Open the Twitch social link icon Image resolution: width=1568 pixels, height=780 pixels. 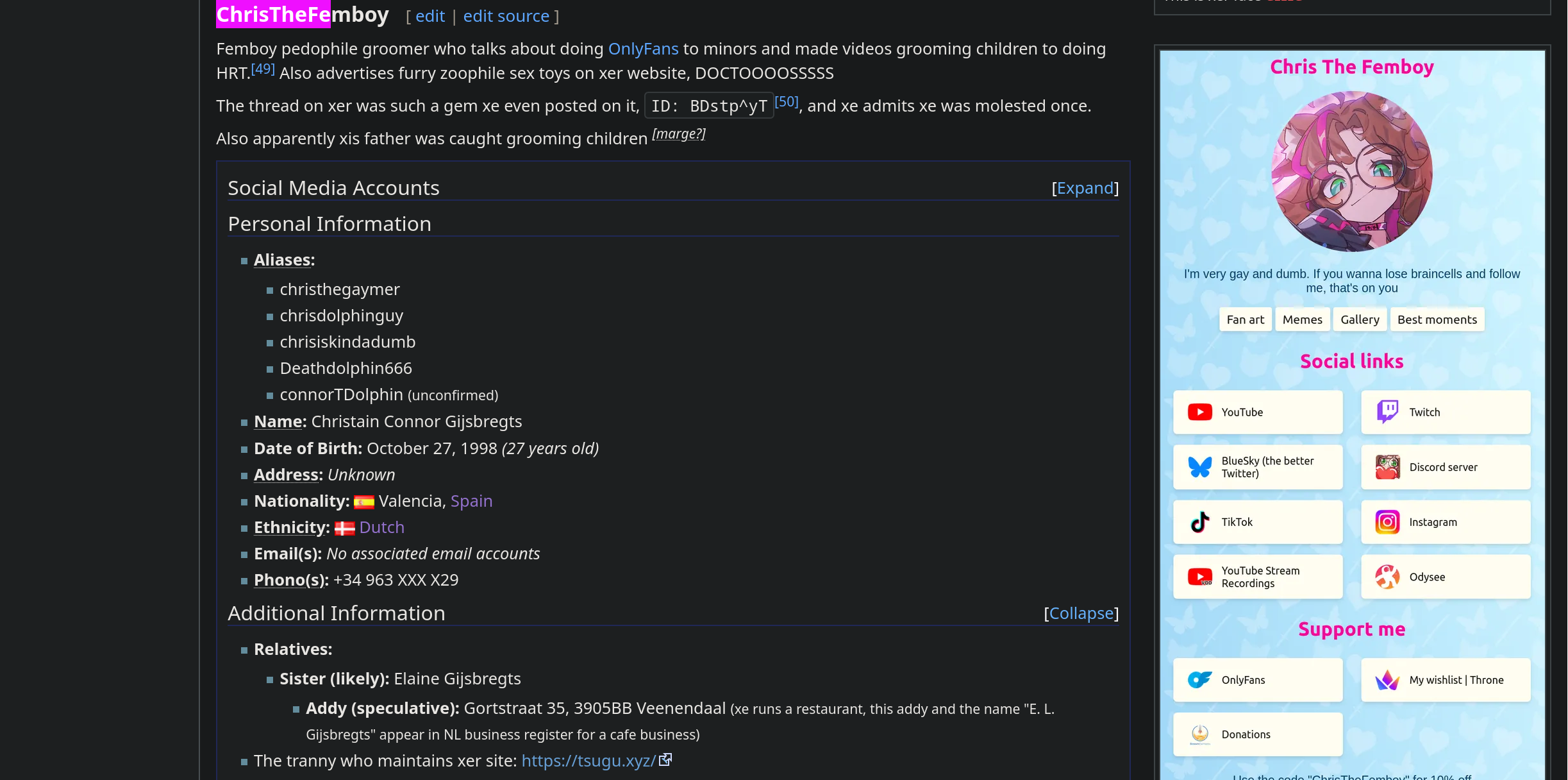(1387, 412)
